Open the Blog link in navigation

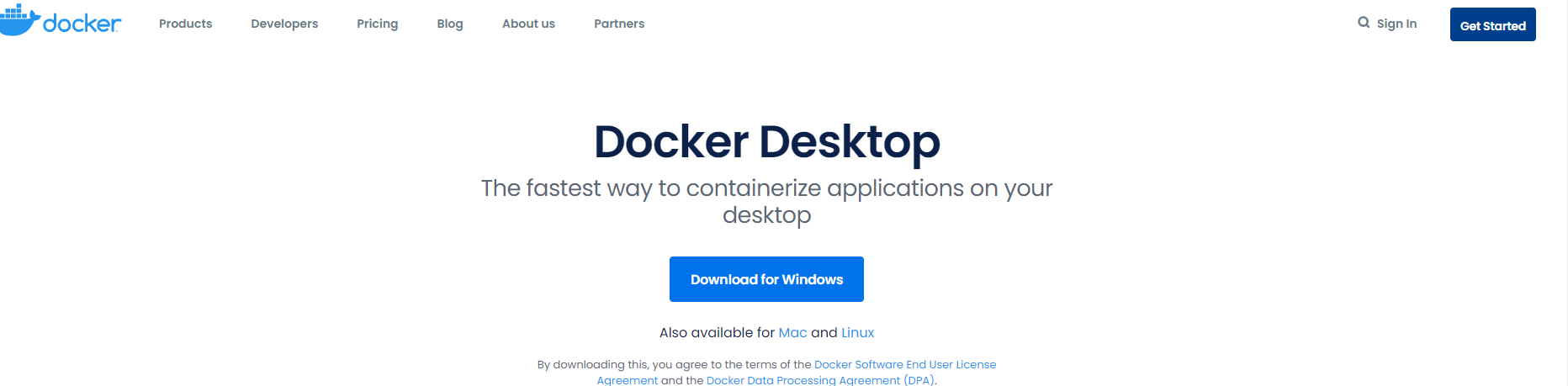[450, 24]
